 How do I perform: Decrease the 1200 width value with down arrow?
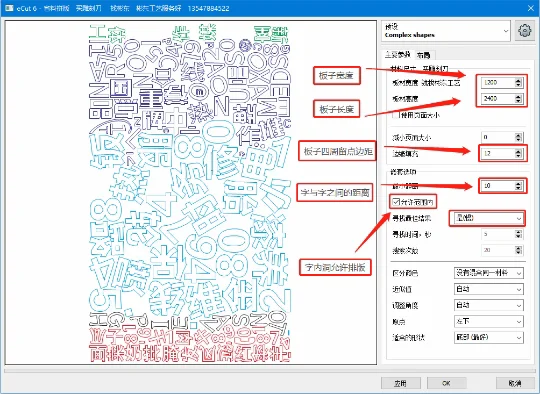(x=519, y=85)
